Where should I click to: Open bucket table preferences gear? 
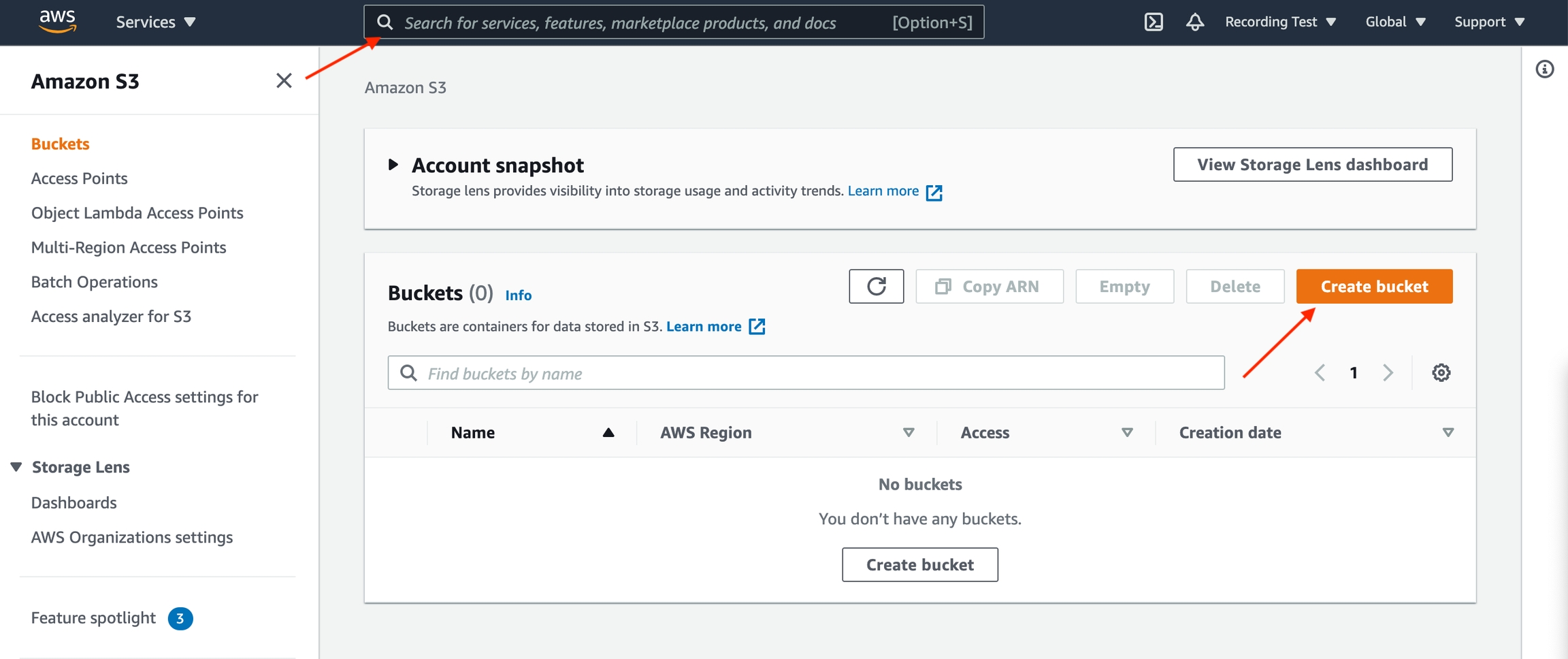1441,373
